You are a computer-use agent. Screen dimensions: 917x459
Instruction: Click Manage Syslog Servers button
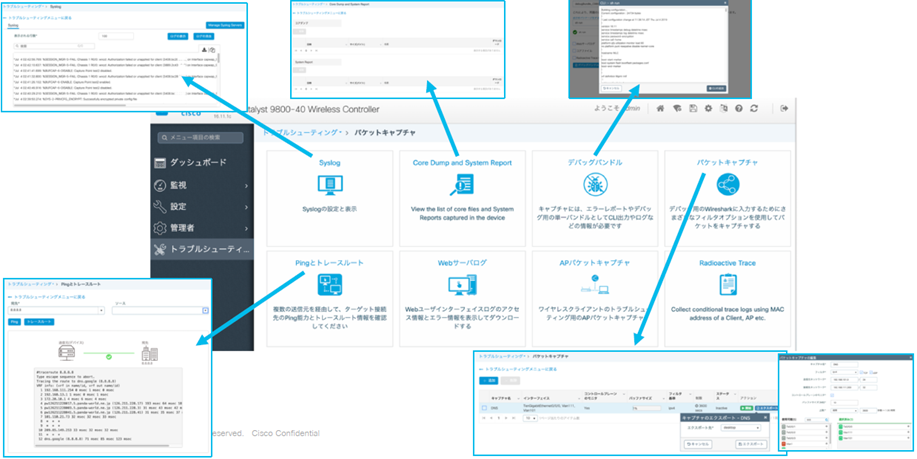tap(225, 25)
